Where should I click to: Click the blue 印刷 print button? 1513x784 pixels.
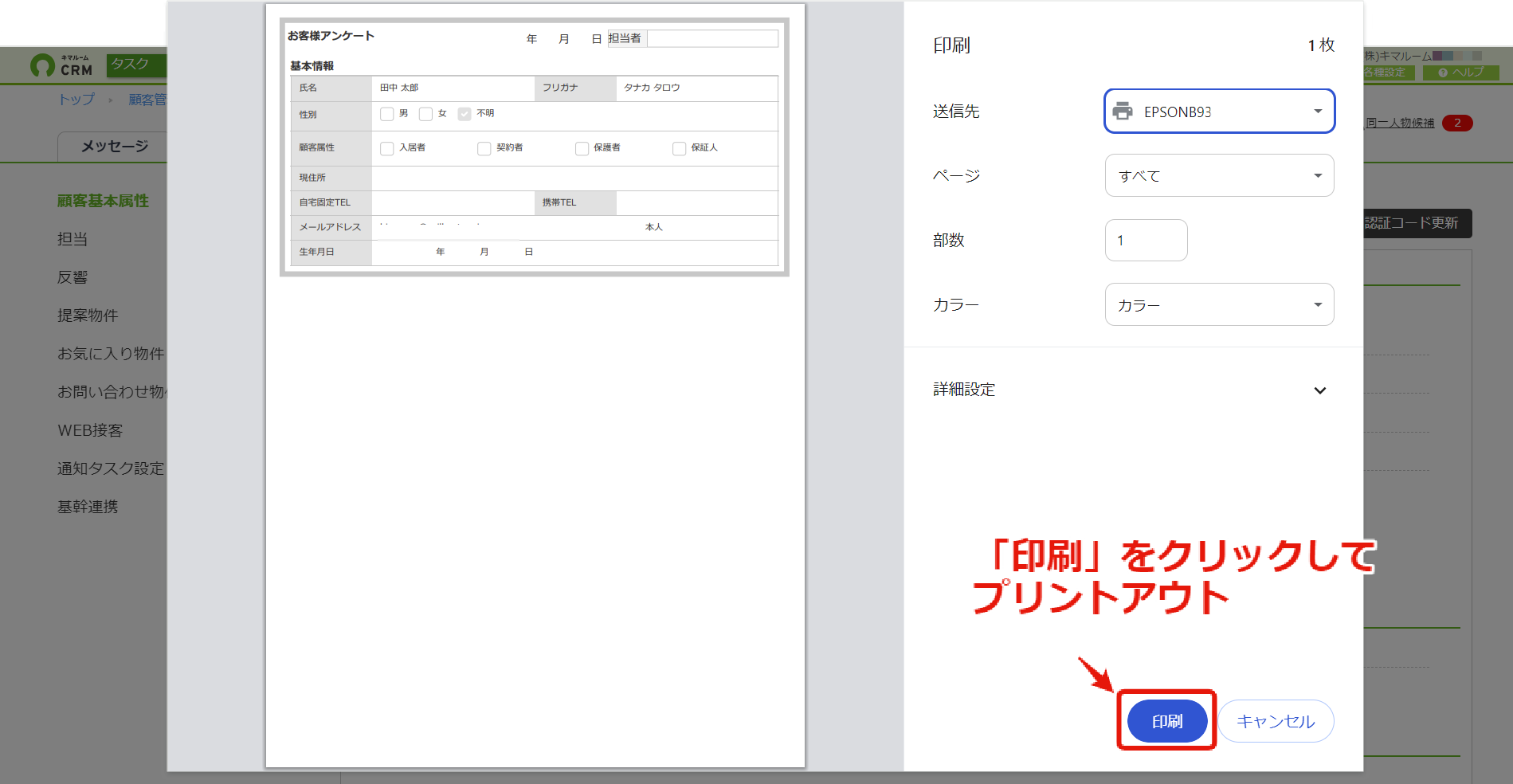pos(1167,721)
